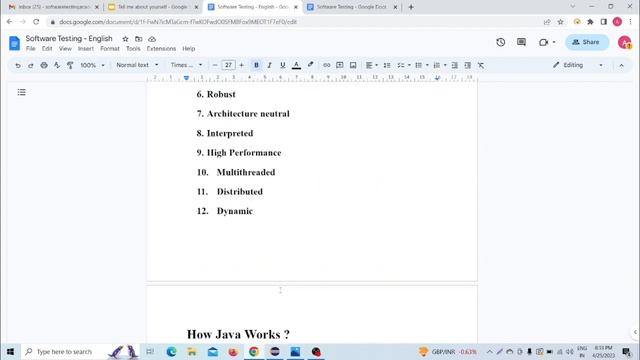Decrease font size with minus button
The image size is (640, 360).
point(215,65)
